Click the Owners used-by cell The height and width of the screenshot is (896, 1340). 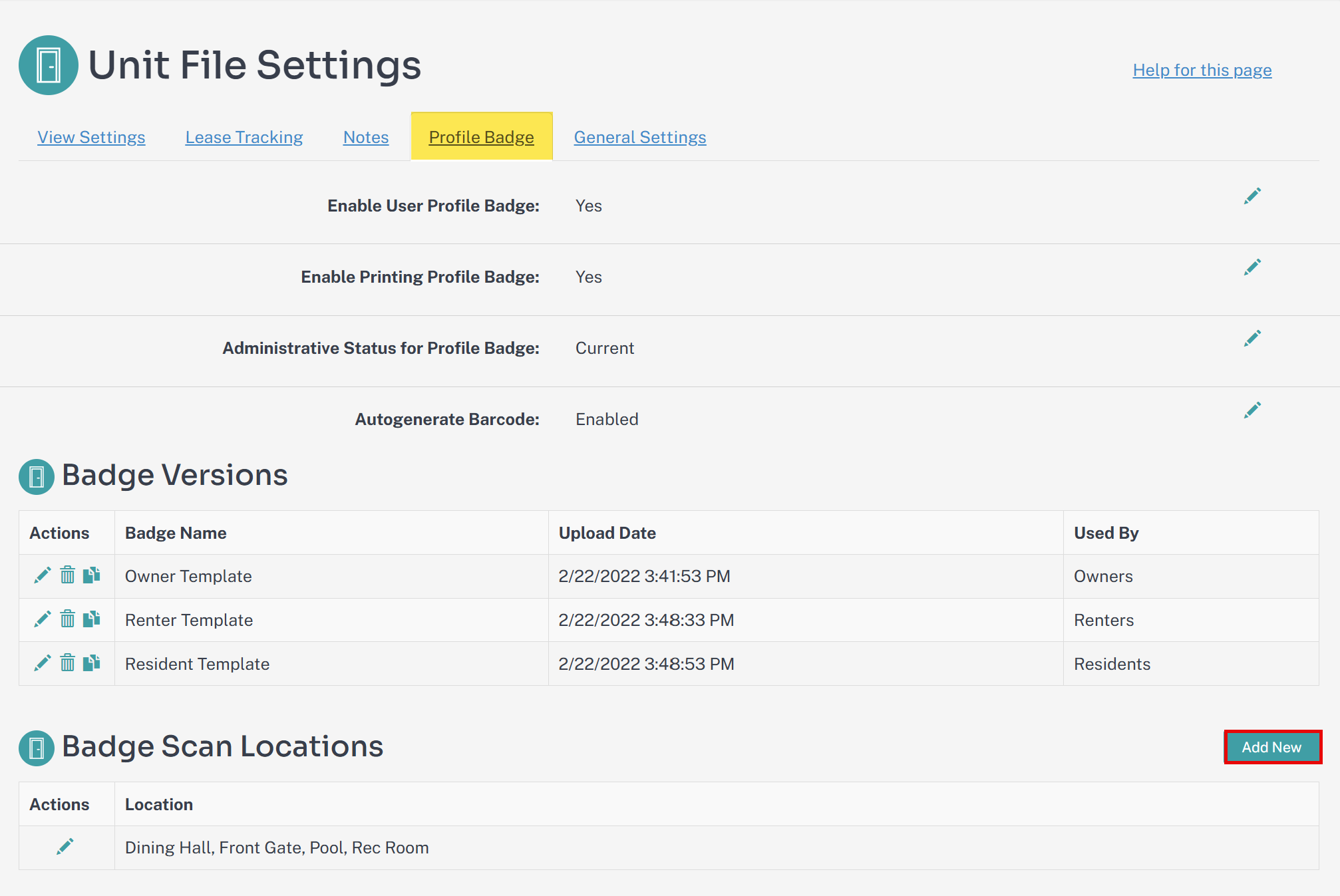click(x=1191, y=576)
